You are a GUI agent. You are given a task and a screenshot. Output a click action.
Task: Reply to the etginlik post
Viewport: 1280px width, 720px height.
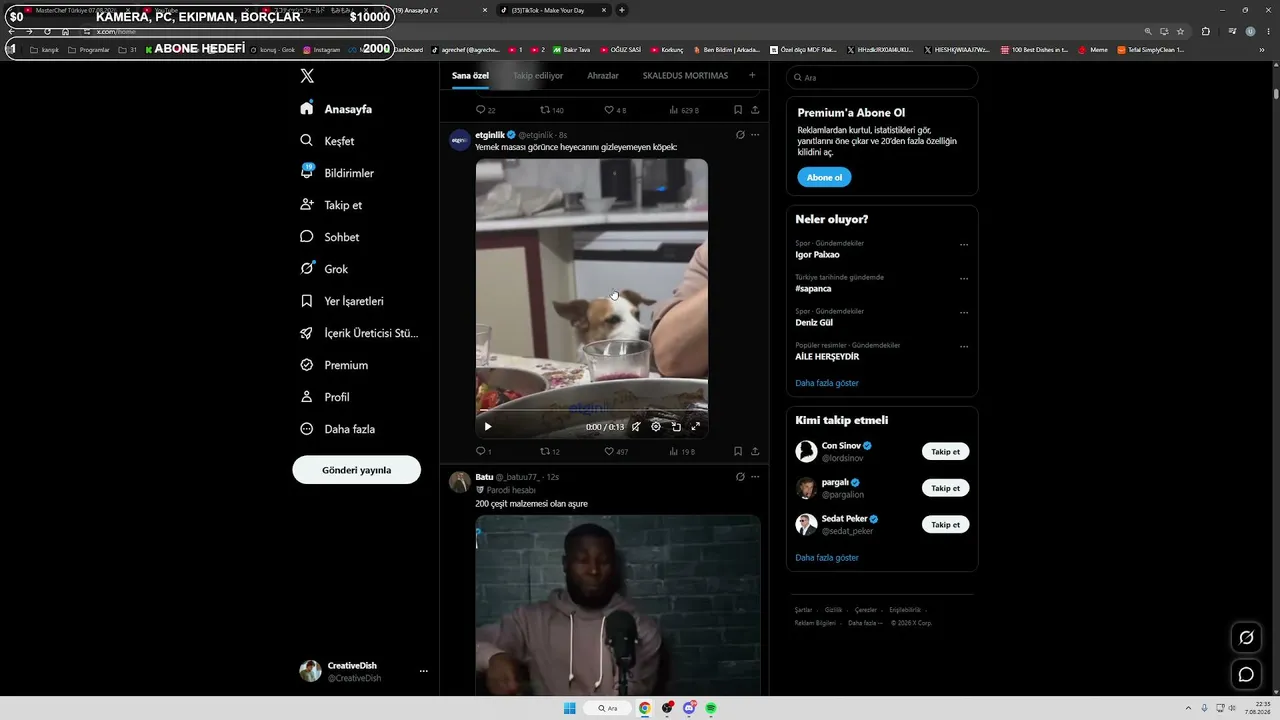pos(484,452)
